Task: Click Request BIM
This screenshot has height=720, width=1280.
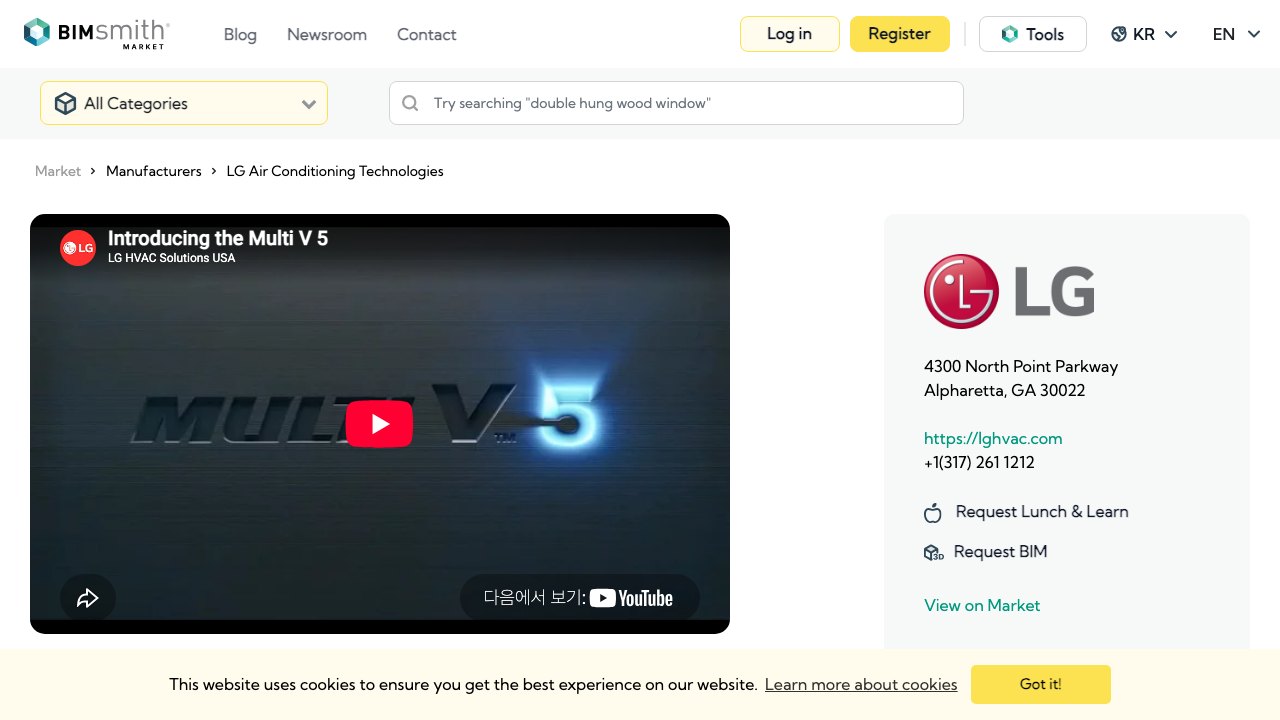Action: 986,552
